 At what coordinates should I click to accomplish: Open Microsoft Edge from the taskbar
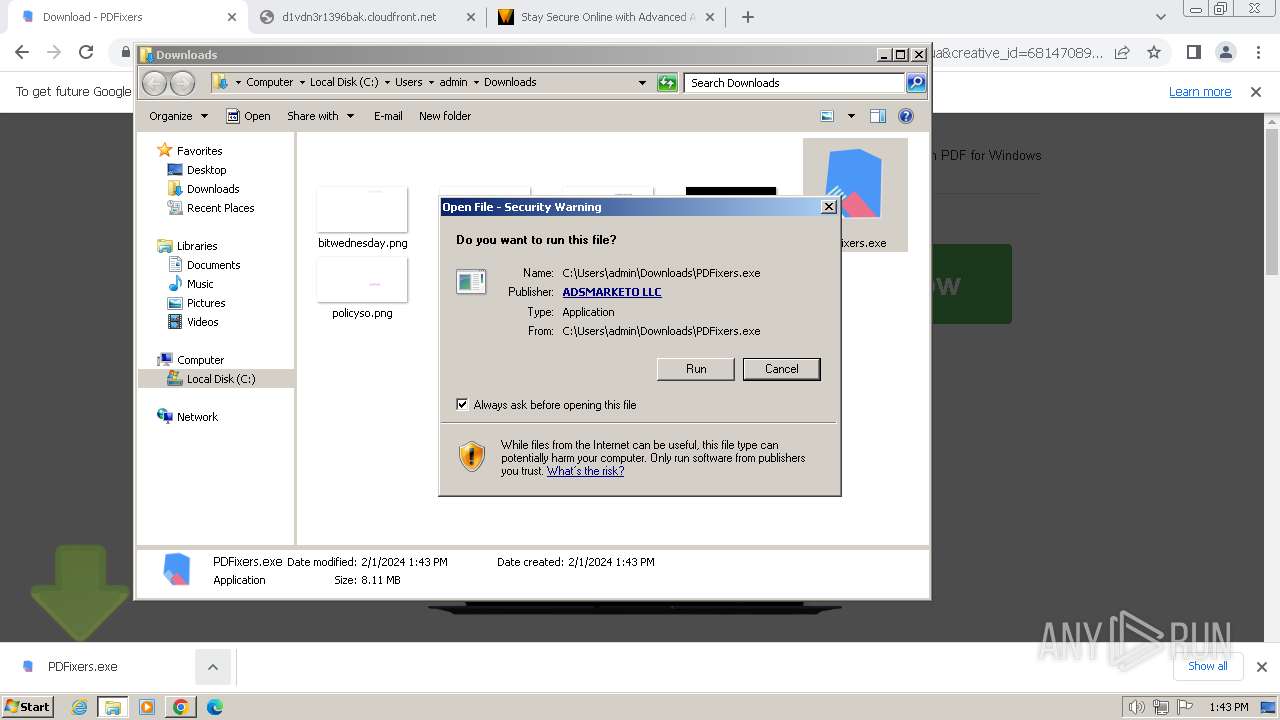tap(215, 707)
